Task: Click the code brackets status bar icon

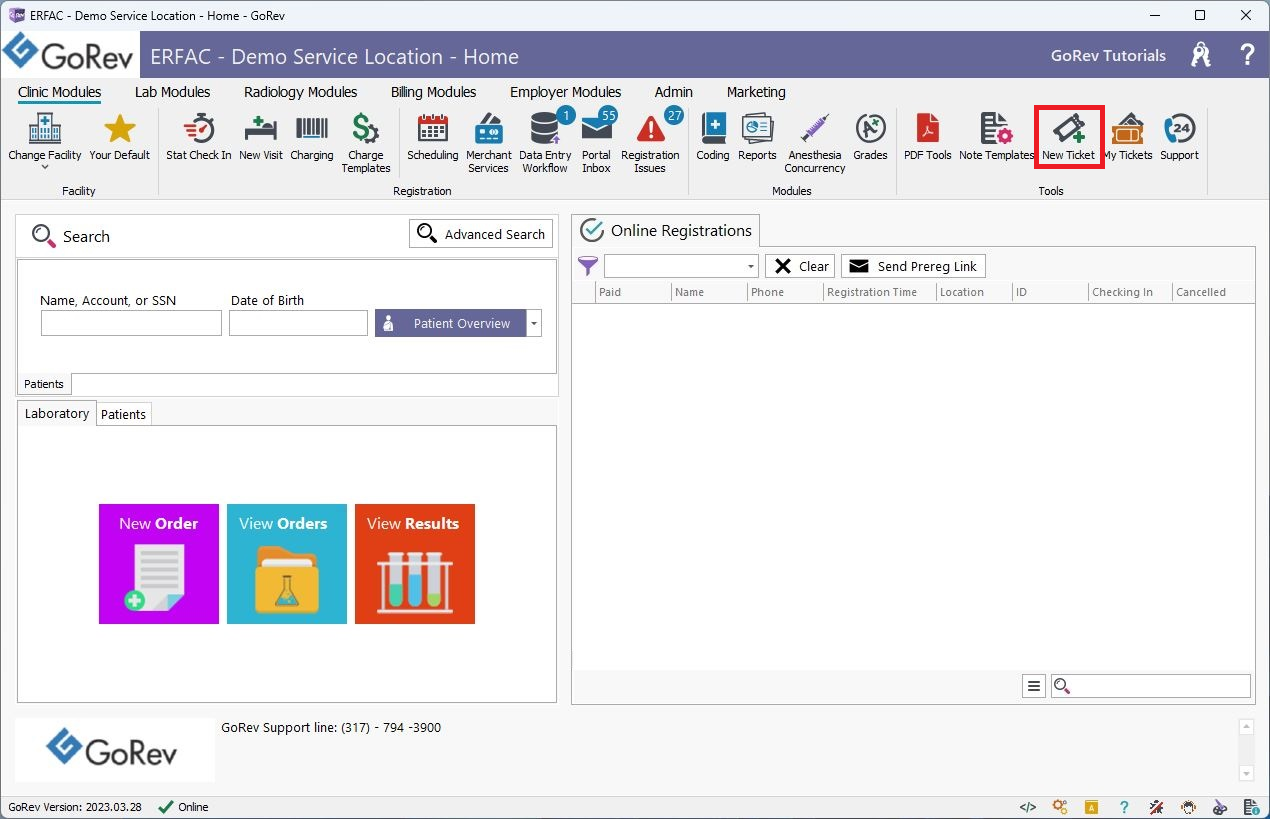Action: click(x=1028, y=807)
